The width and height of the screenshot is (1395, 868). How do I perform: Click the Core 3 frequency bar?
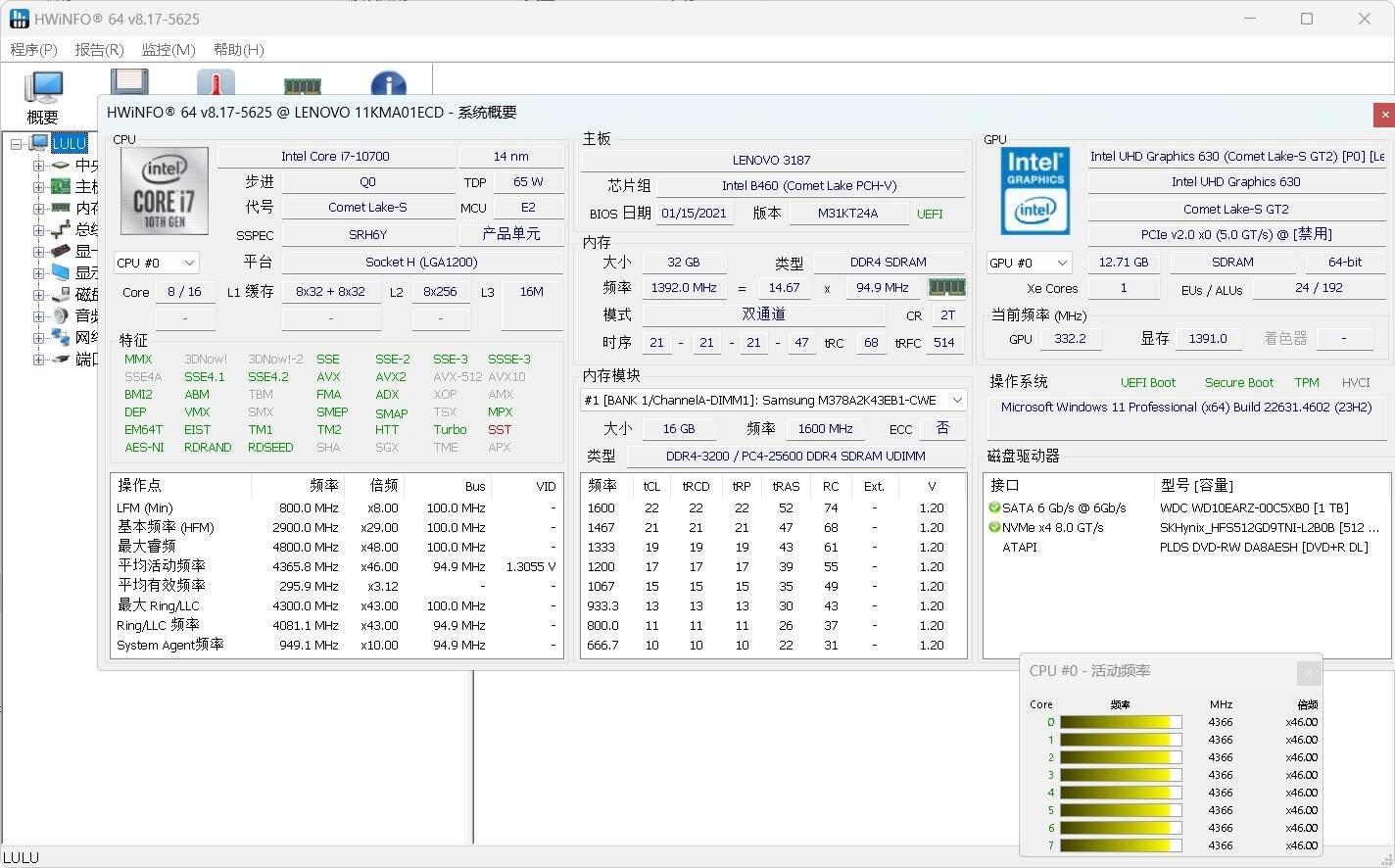click(x=1121, y=775)
